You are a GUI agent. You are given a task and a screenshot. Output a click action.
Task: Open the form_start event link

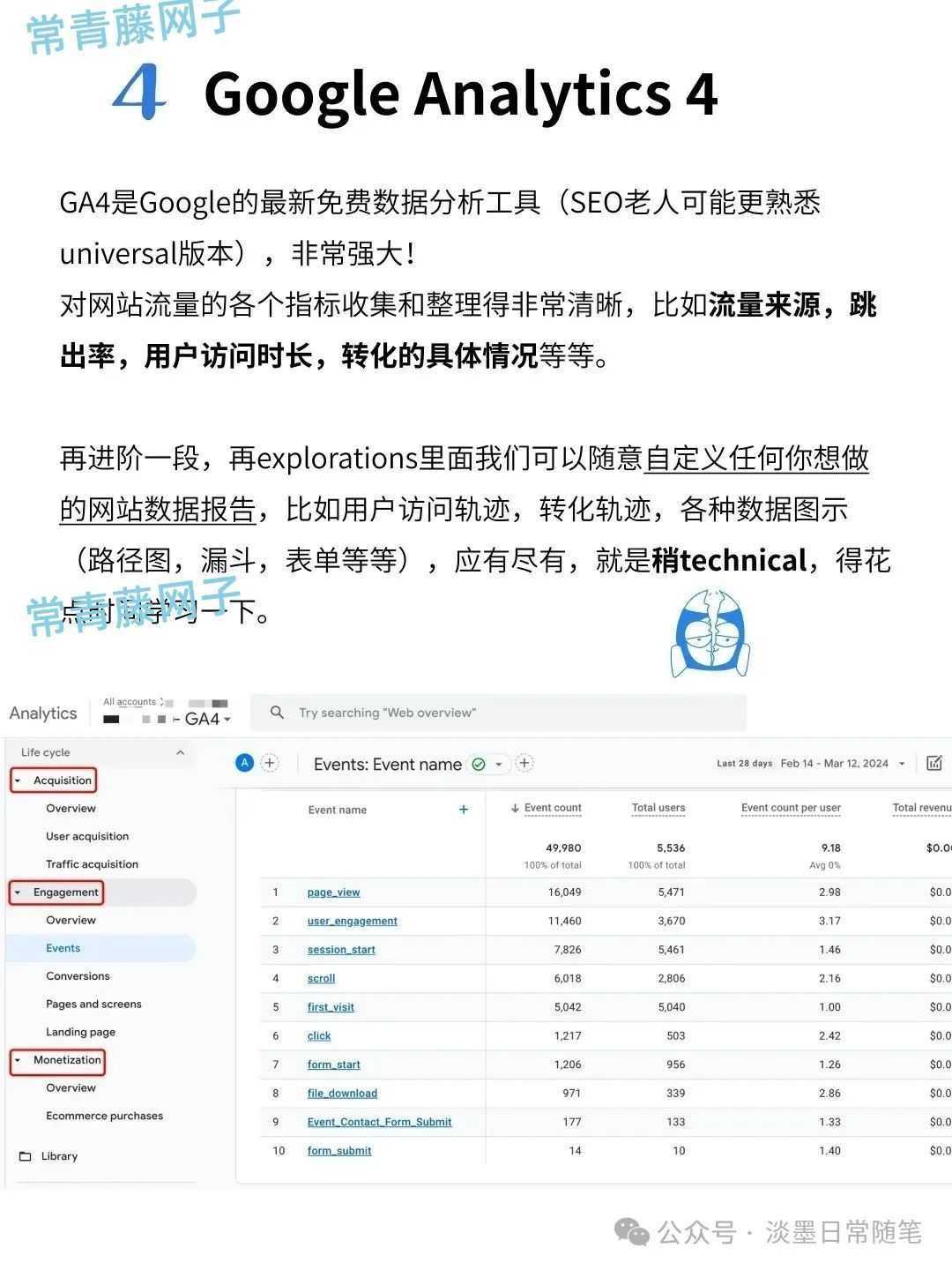point(333,1065)
